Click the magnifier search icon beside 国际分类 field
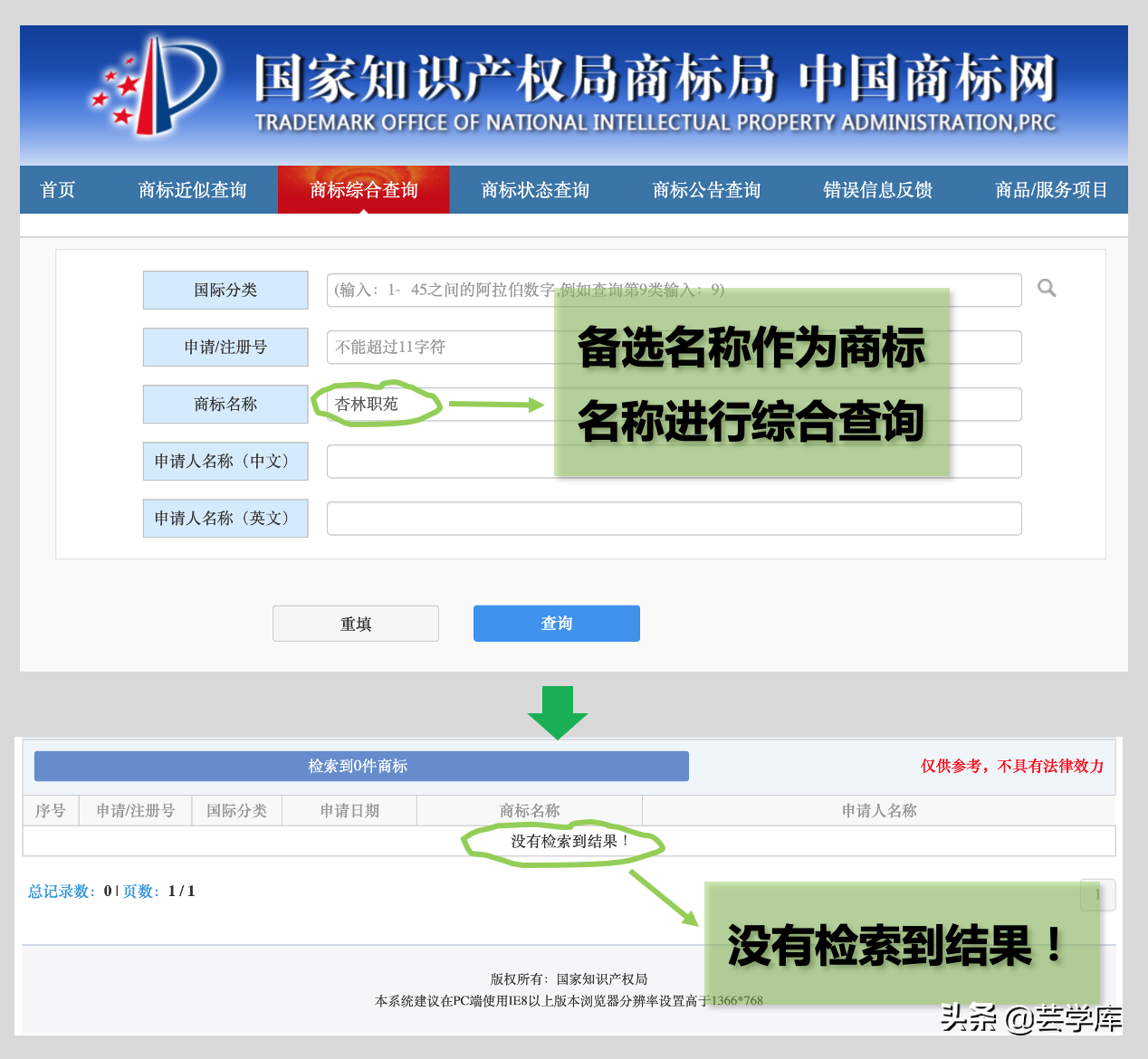This screenshot has height=1059, width=1148. point(1047,288)
